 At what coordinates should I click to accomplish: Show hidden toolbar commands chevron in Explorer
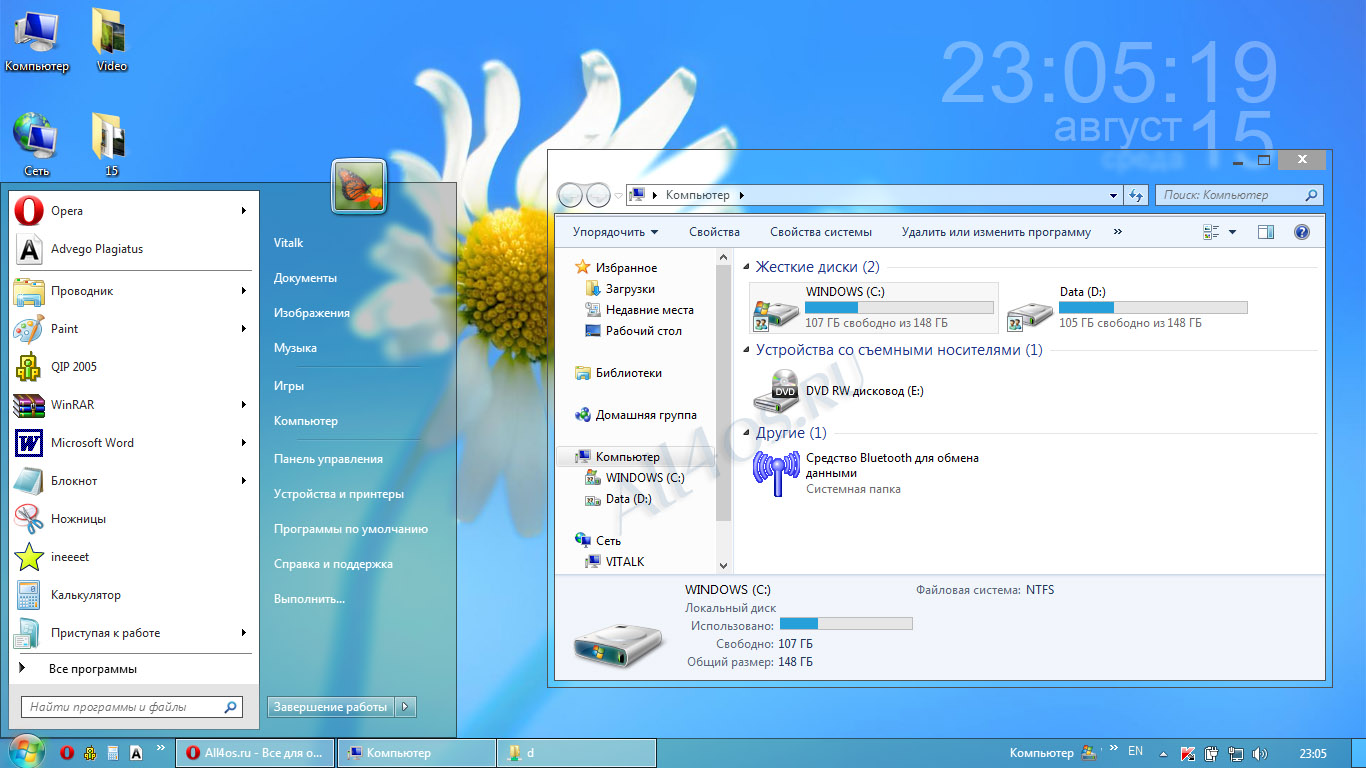tap(1117, 232)
